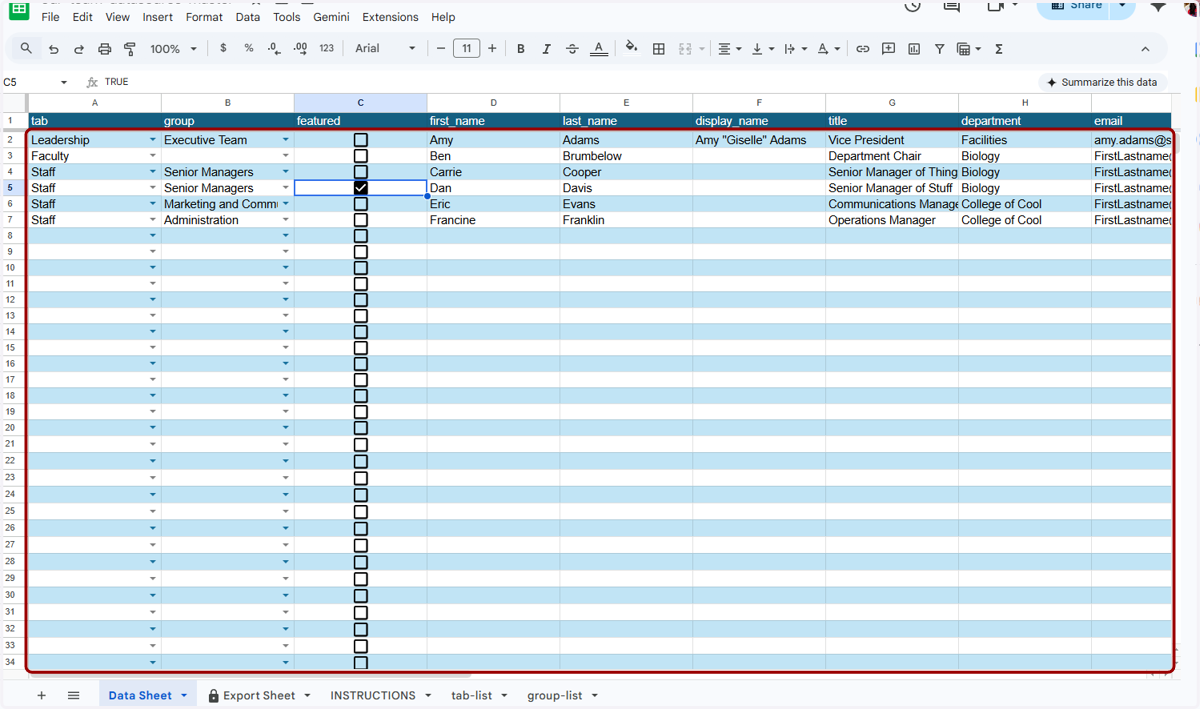
Task: Select column C header
Action: click(x=361, y=103)
